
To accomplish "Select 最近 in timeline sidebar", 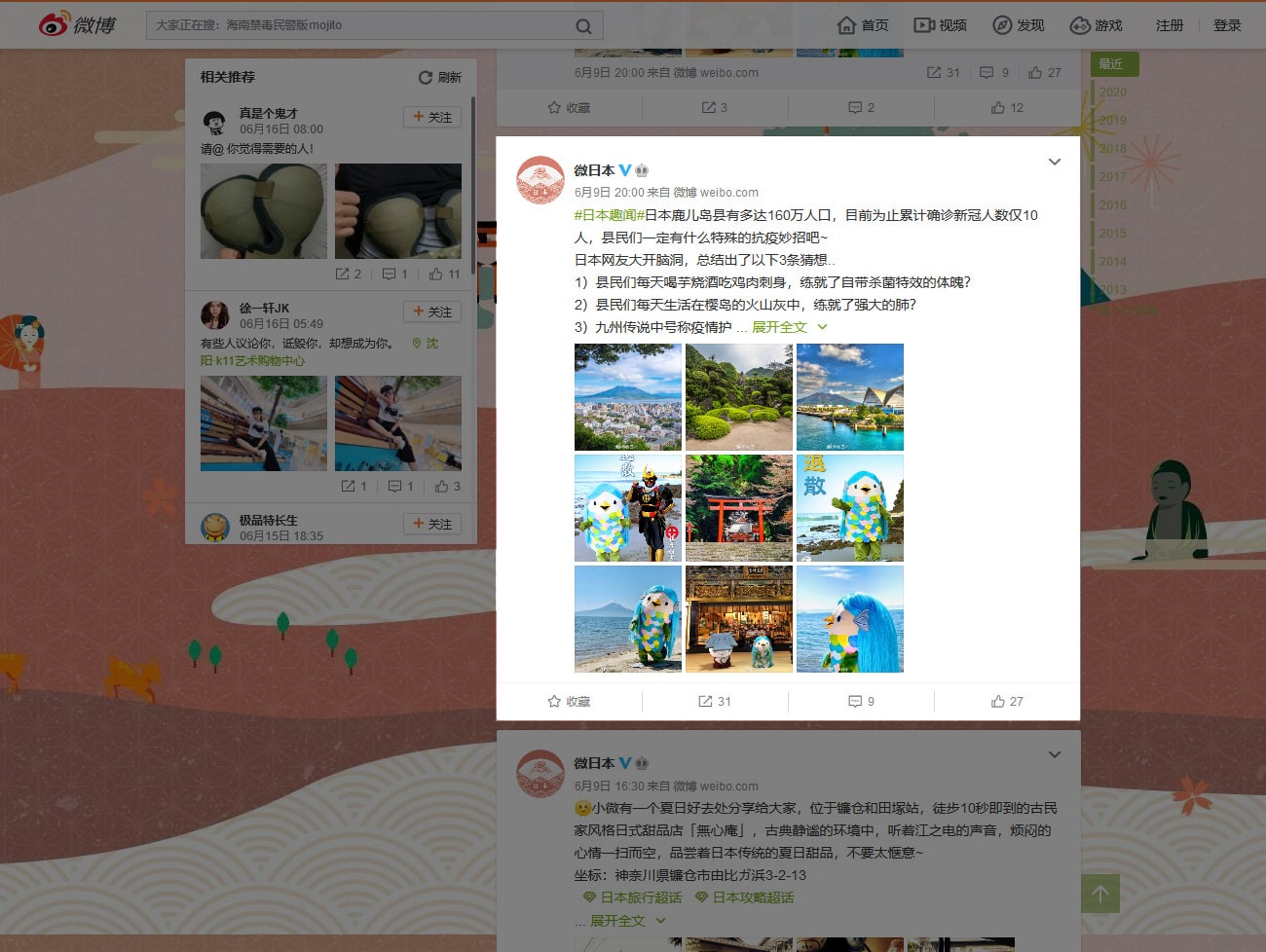I will point(1114,64).
